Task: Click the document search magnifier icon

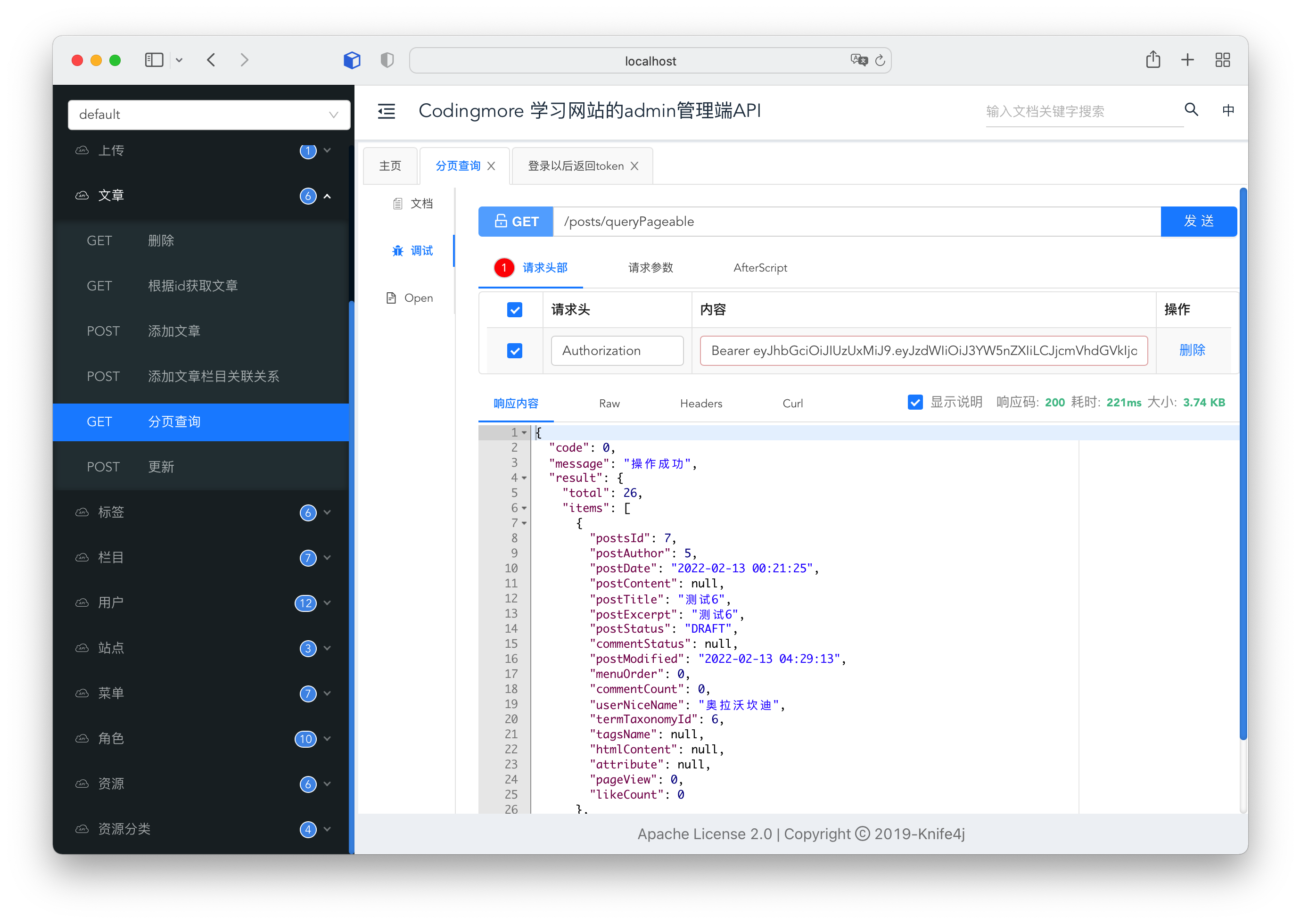Action: pyautogui.click(x=1191, y=110)
